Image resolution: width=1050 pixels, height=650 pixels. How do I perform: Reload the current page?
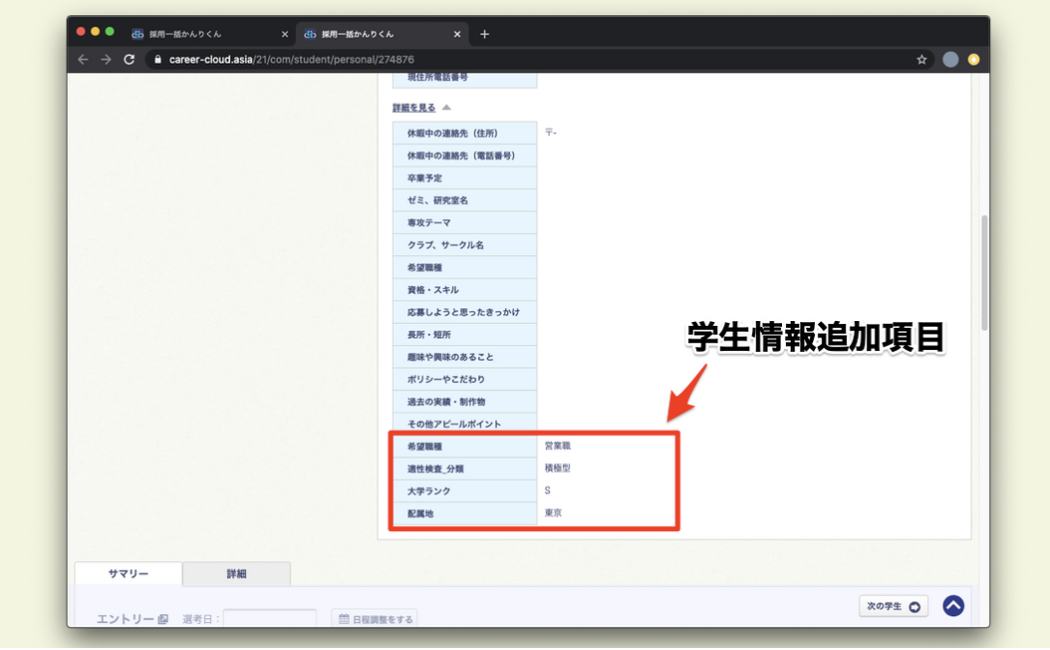pyautogui.click(x=129, y=60)
